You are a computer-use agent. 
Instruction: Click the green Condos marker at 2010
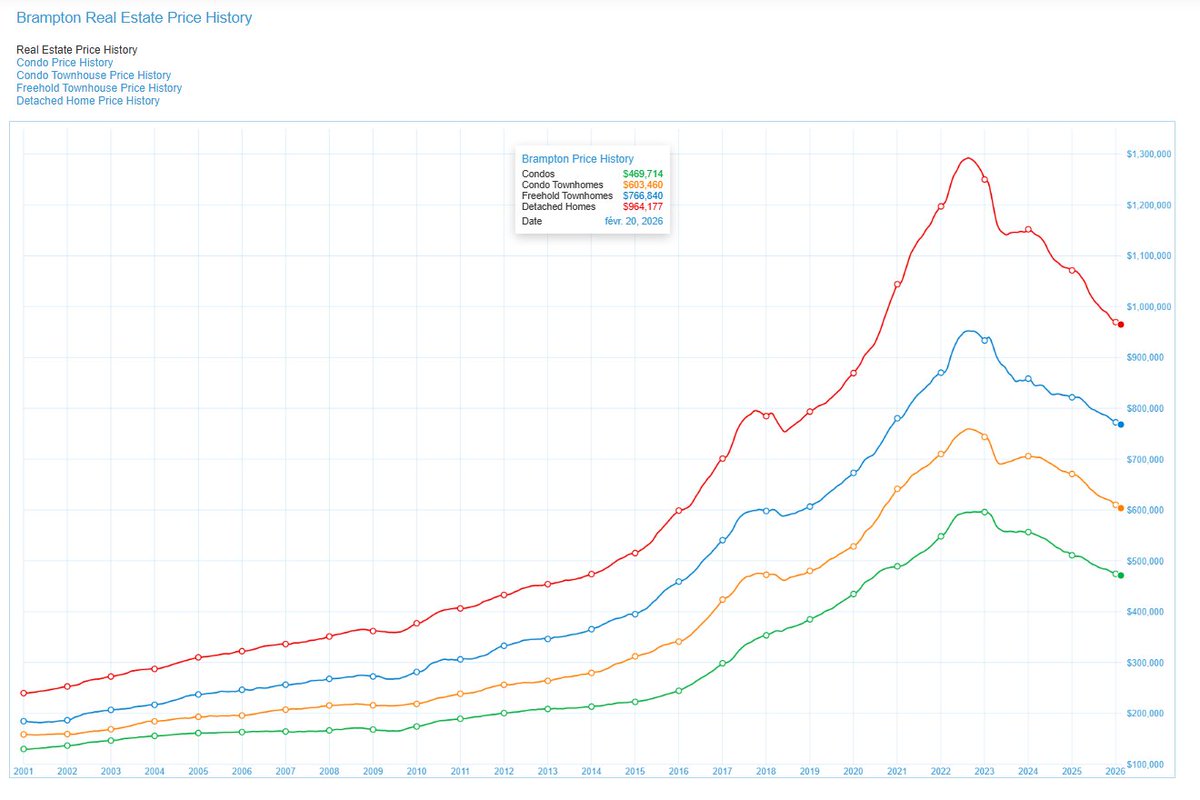[x=416, y=726]
